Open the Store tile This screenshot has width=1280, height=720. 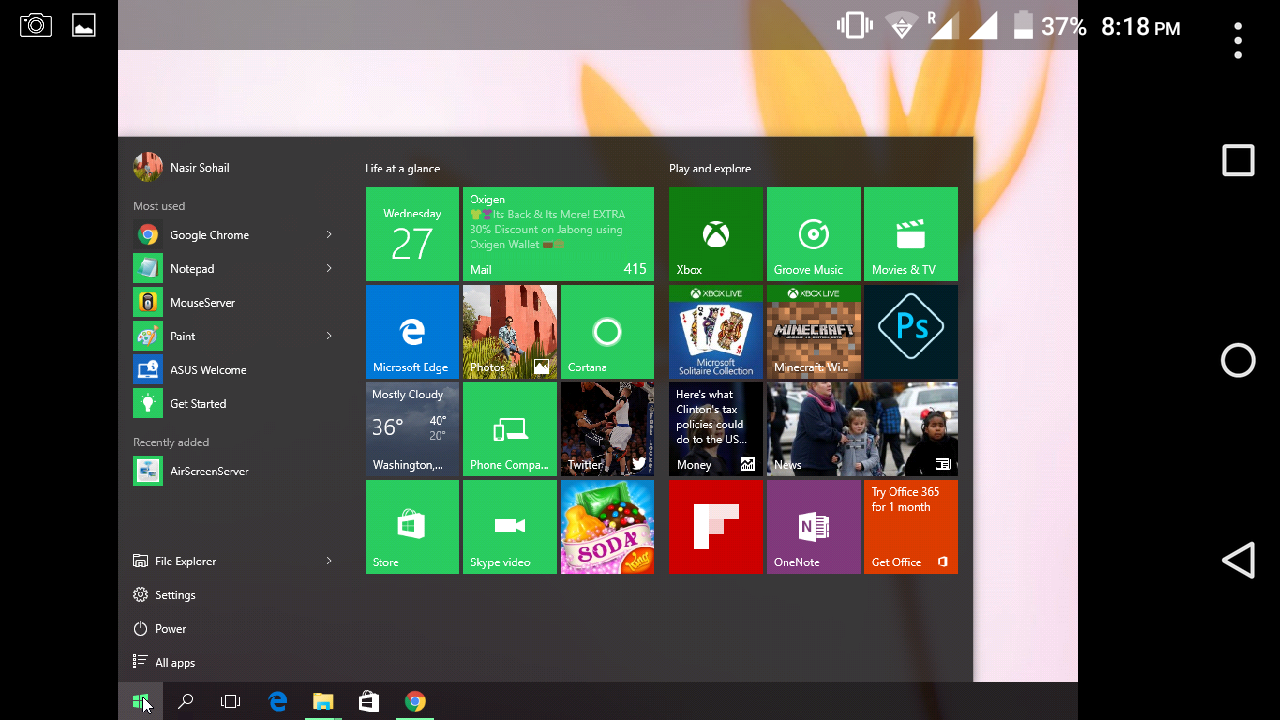pyautogui.click(x=412, y=527)
